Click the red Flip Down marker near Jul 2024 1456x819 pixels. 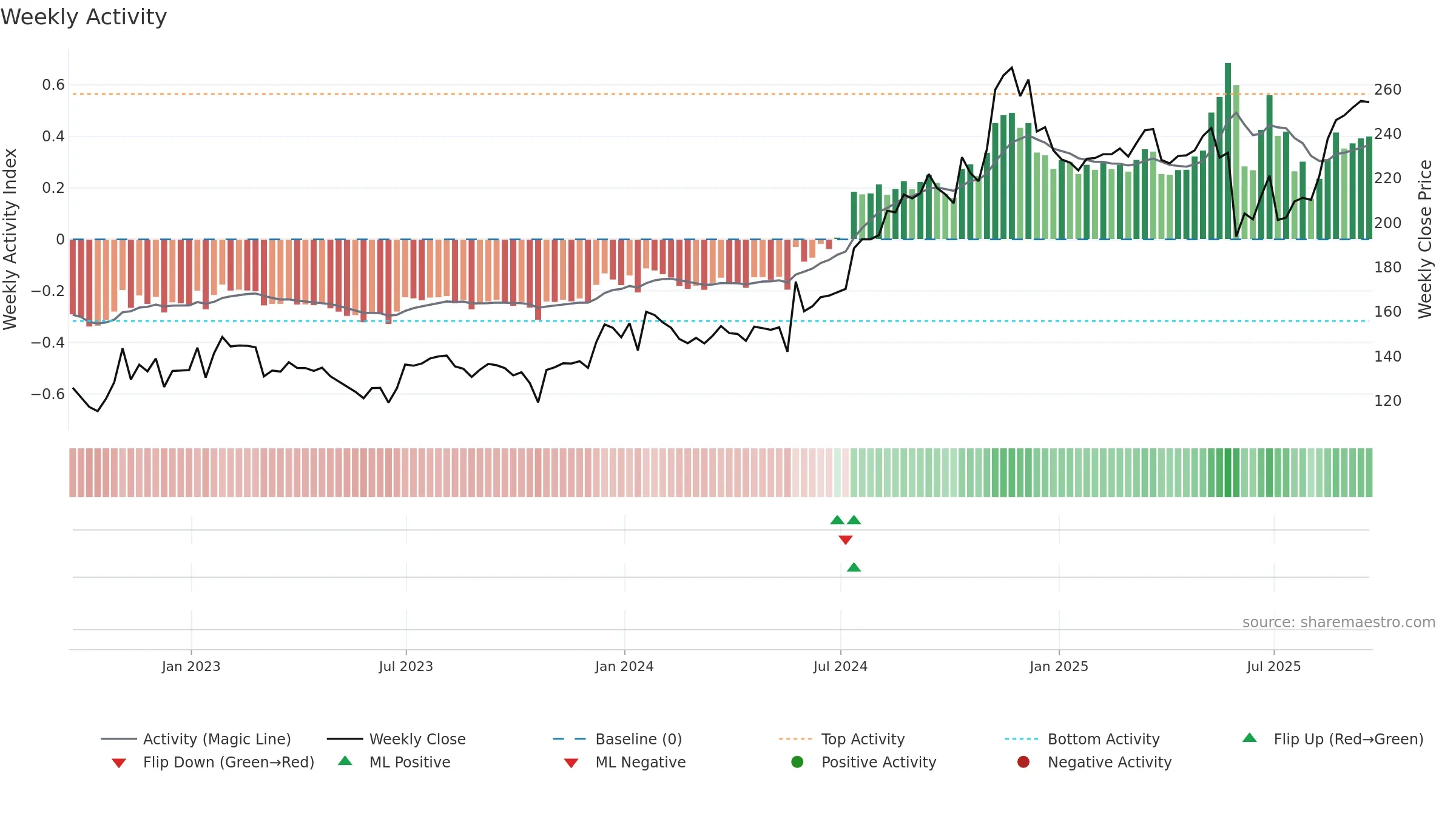846,540
